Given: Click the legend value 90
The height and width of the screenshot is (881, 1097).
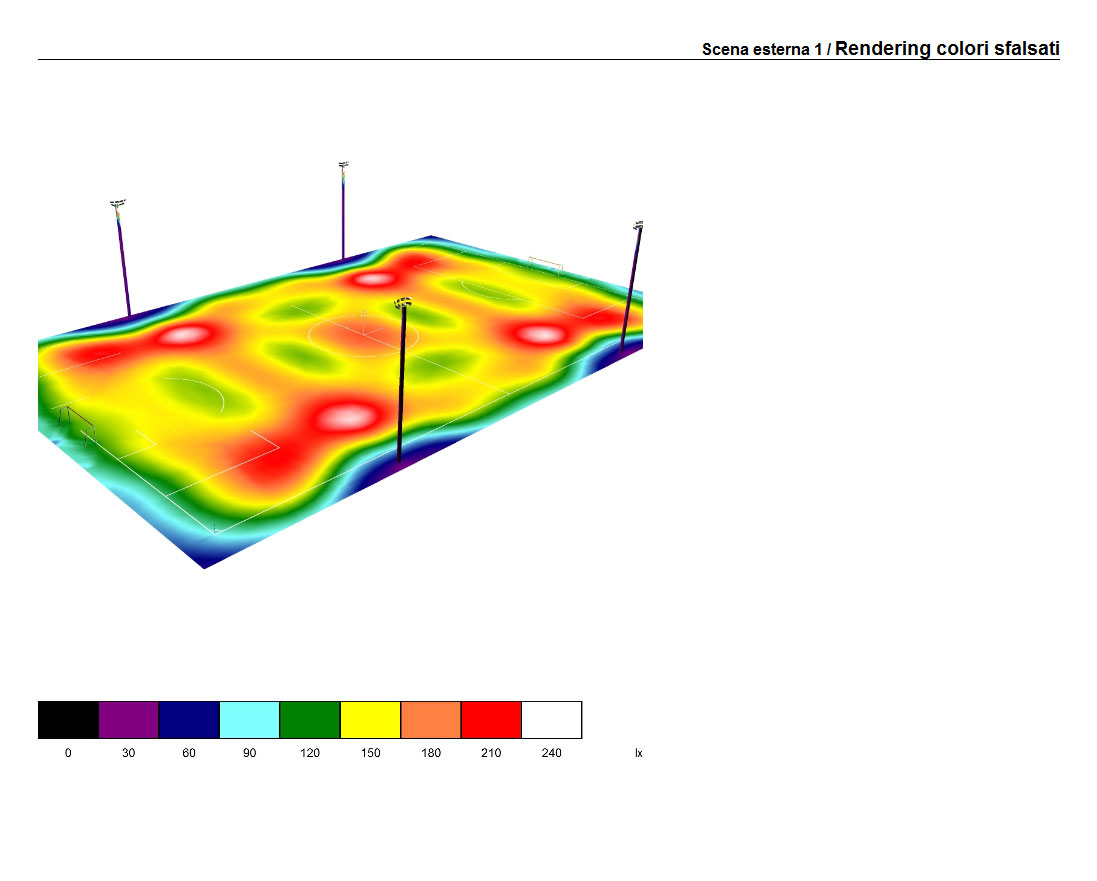Looking at the screenshot, I should click(x=250, y=753).
